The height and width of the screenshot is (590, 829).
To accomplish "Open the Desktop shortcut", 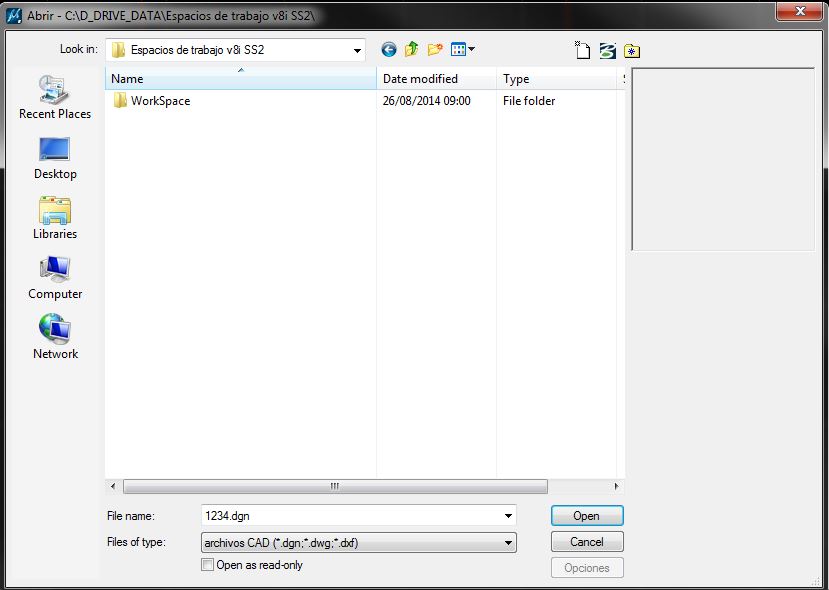I will [55, 158].
